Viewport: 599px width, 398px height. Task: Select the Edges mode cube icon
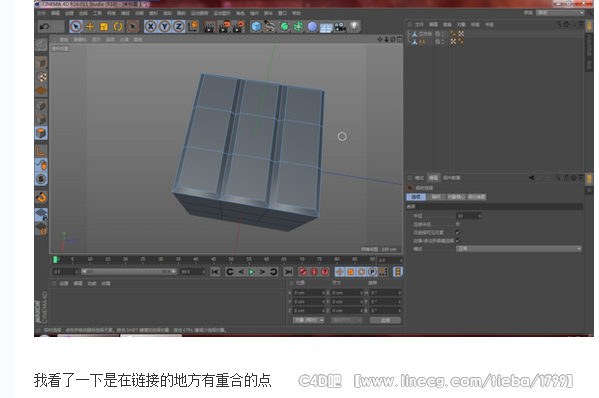point(41,119)
